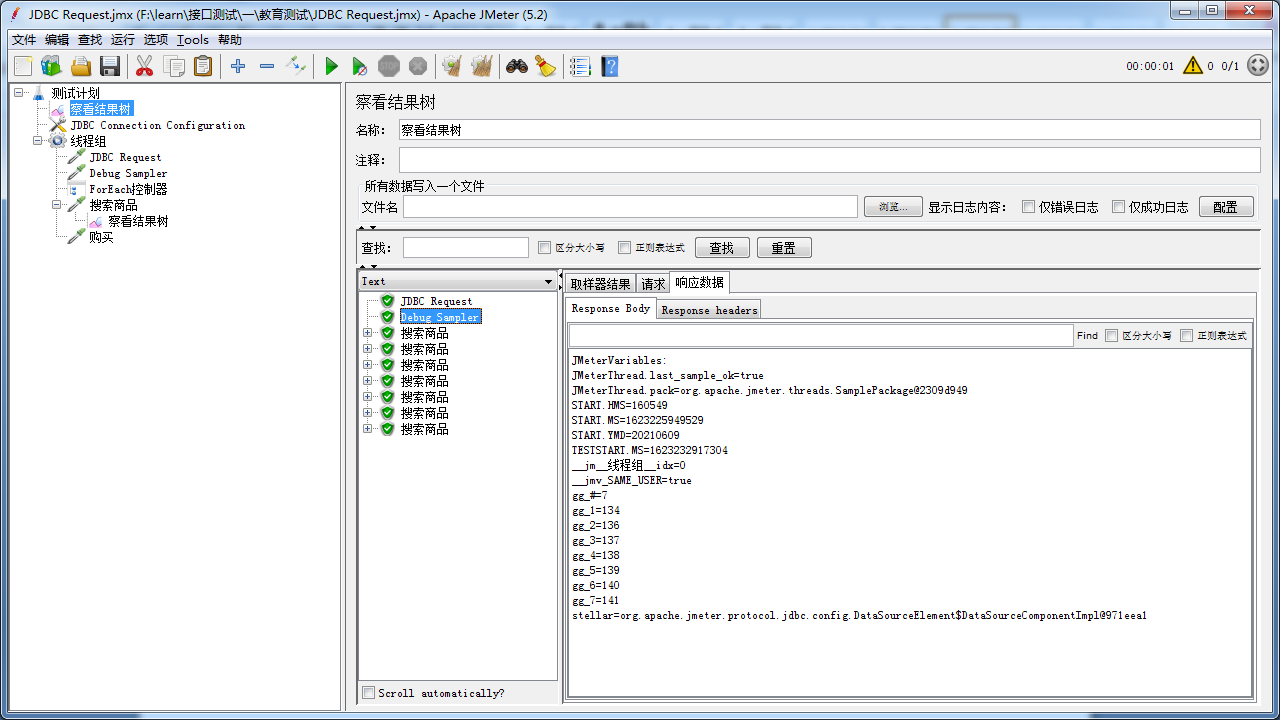Enable the 仅错误日志 checkbox
Screen dimensions: 1280x720
point(1028,207)
